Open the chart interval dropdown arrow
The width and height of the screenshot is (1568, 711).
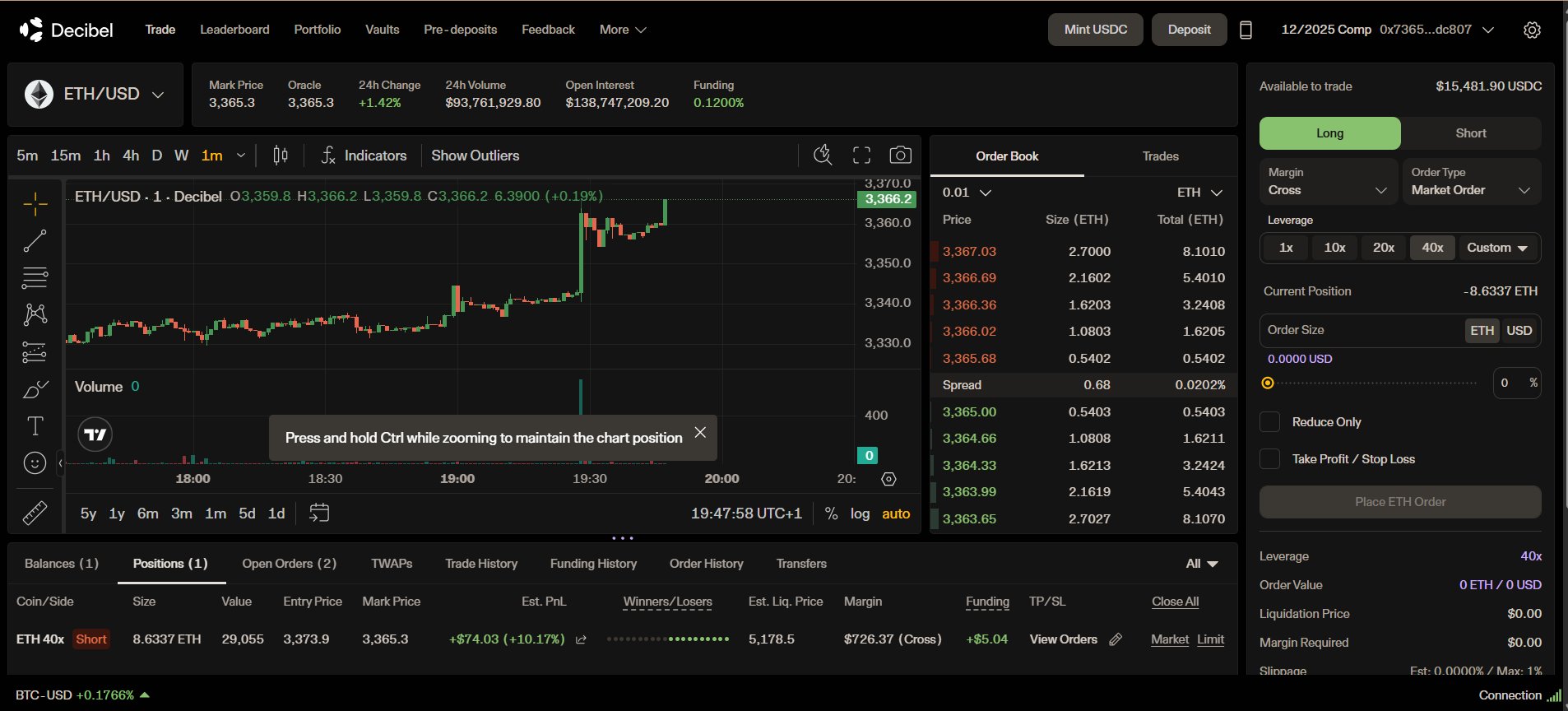[x=241, y=156]
